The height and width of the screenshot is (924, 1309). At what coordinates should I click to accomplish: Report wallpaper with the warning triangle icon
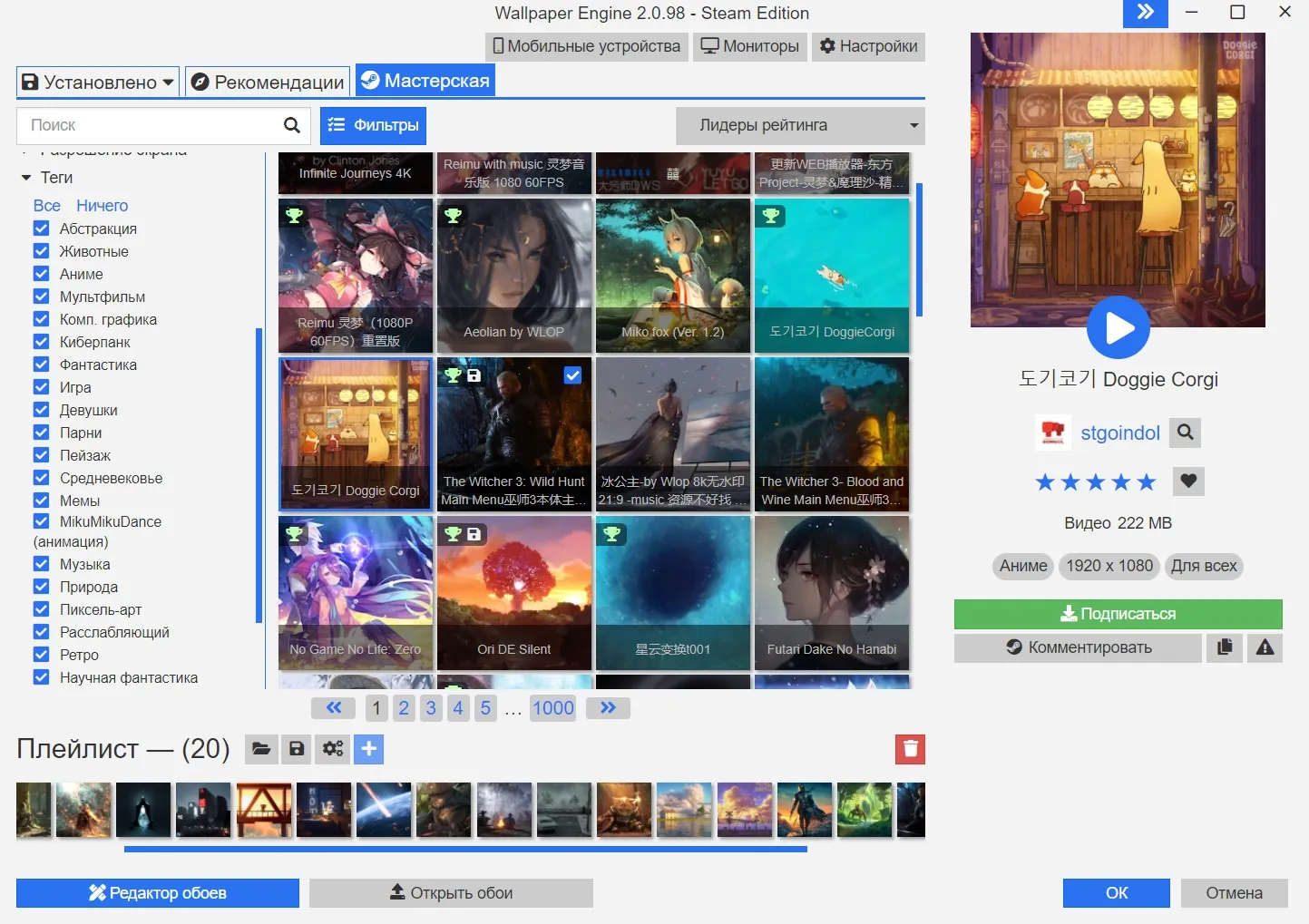tap(1265, 647)
